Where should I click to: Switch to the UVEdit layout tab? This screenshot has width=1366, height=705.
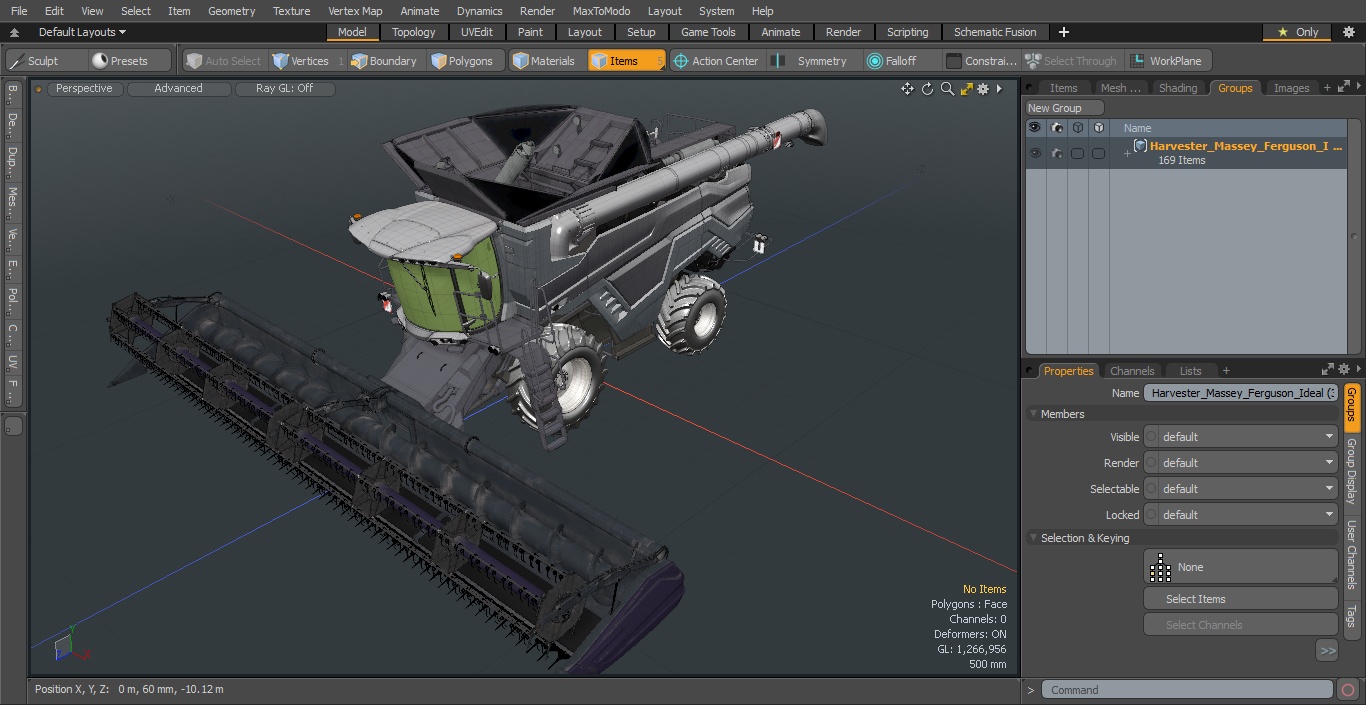476,32
